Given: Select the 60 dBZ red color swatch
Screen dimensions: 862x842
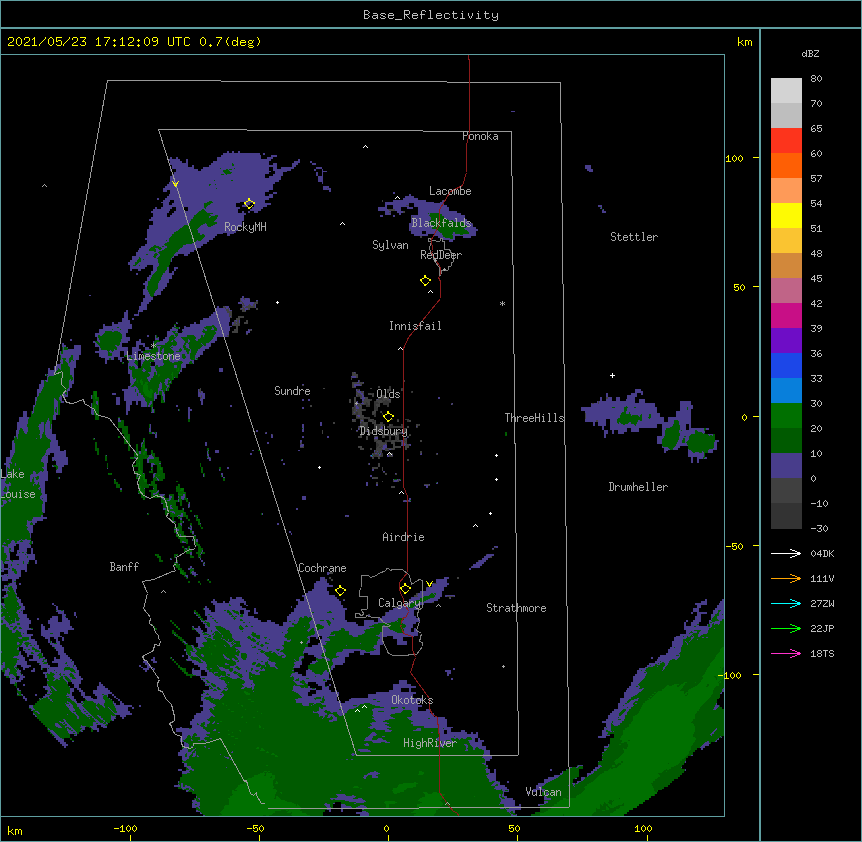Looking at the screenshot, I should 786,140.
